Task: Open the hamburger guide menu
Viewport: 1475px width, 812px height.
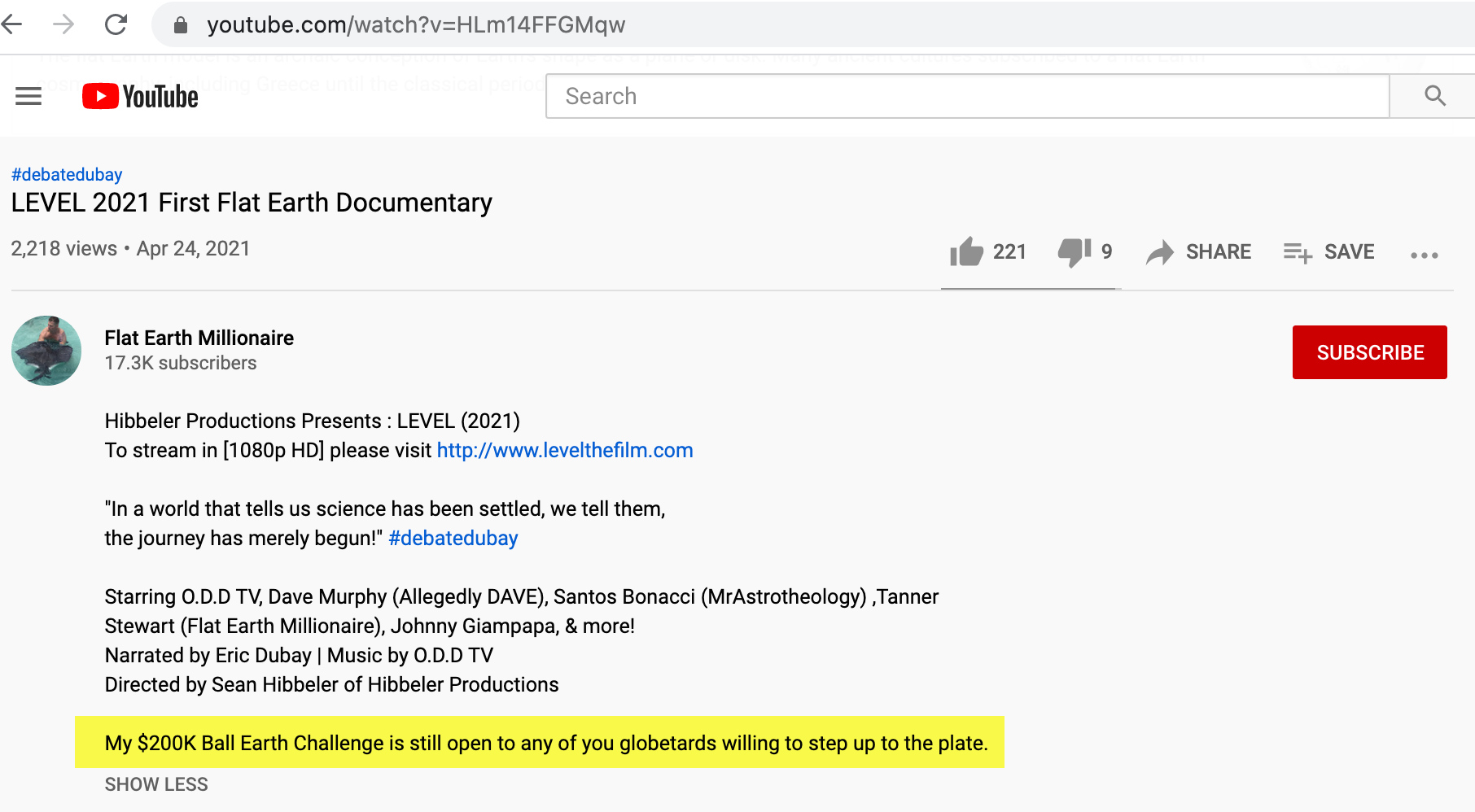Action: click(28, 97)
